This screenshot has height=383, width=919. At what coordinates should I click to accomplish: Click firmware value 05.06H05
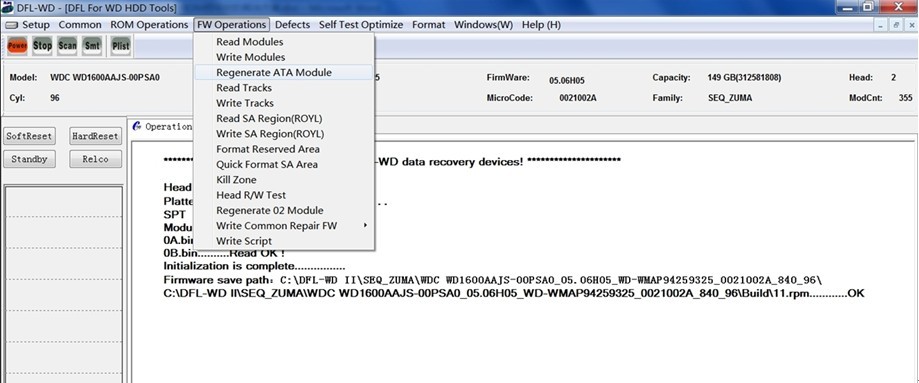tap(567, 80)
